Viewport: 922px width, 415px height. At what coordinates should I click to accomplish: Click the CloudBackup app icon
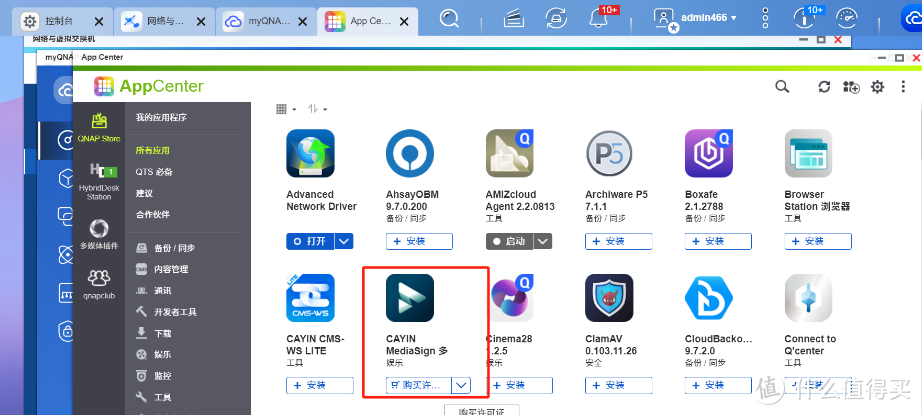click(x=709, y=298)
